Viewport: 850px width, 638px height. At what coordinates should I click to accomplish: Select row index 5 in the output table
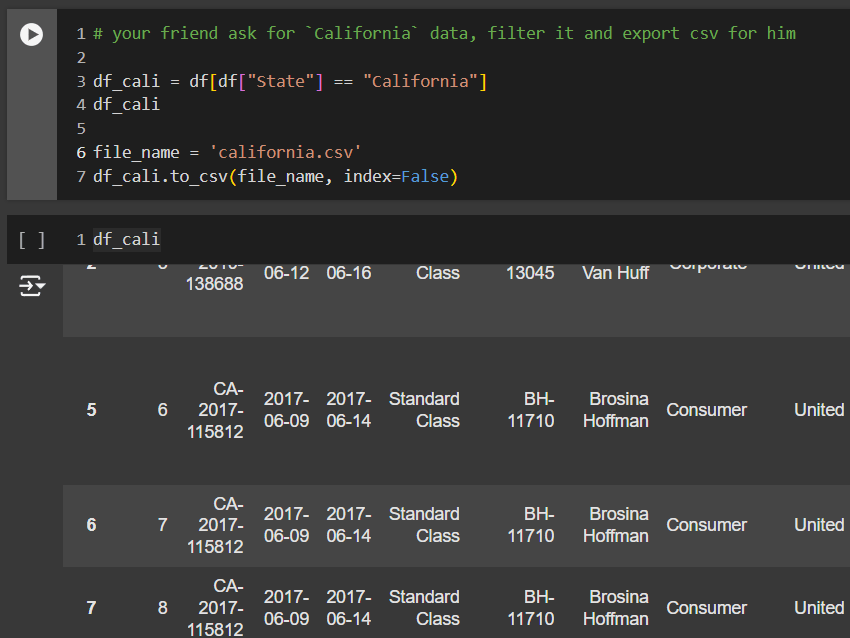click(x=91, y=410)
